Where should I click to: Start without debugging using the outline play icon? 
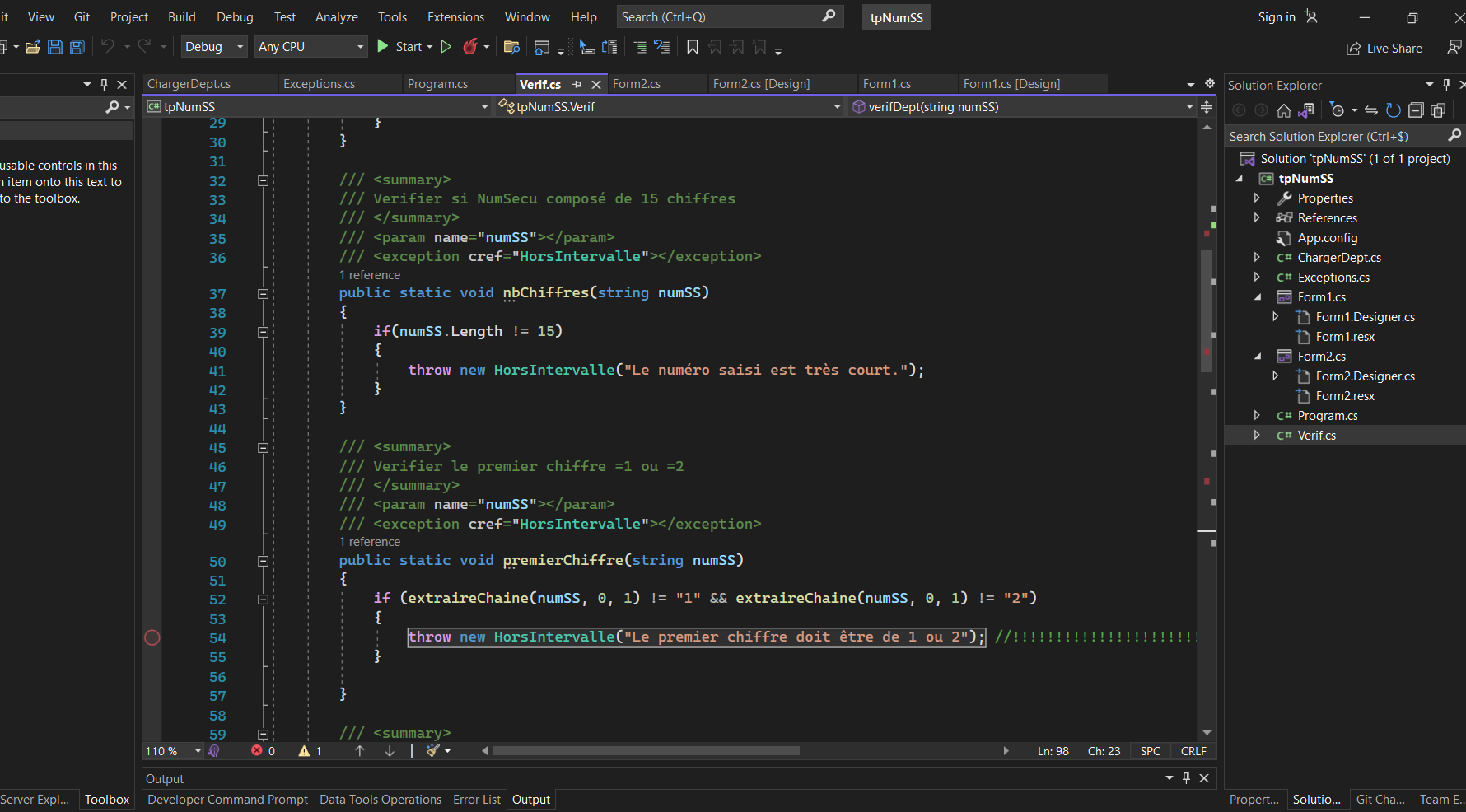point(446,47)
